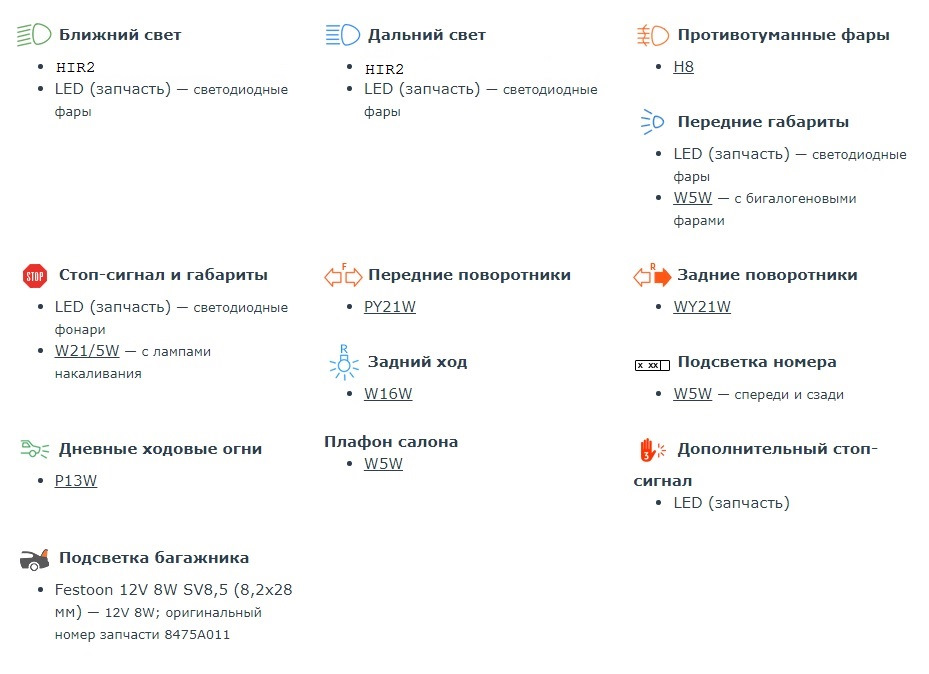The width and height of the screenshot is (929, 674).
Task: Click the front turn signals icon
Action: pos(343,275)
